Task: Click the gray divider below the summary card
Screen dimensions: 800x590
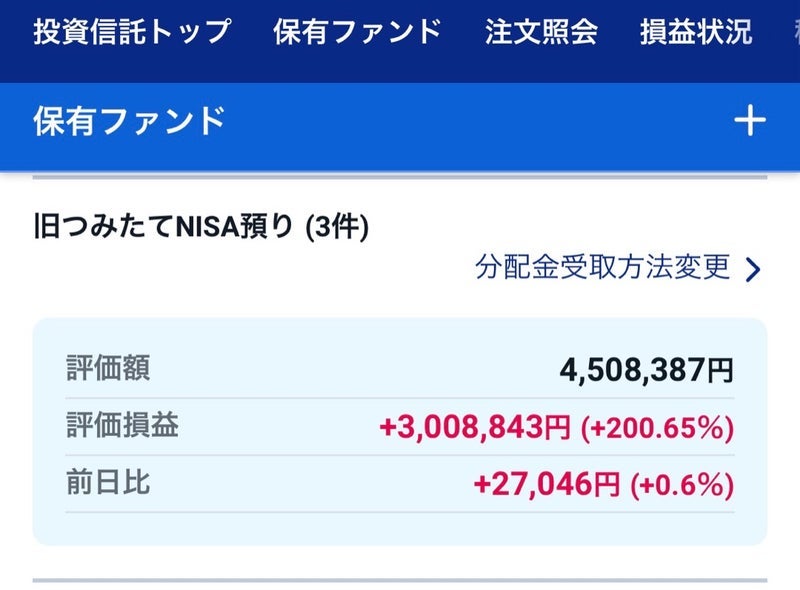Action: [x=400, y=580]
